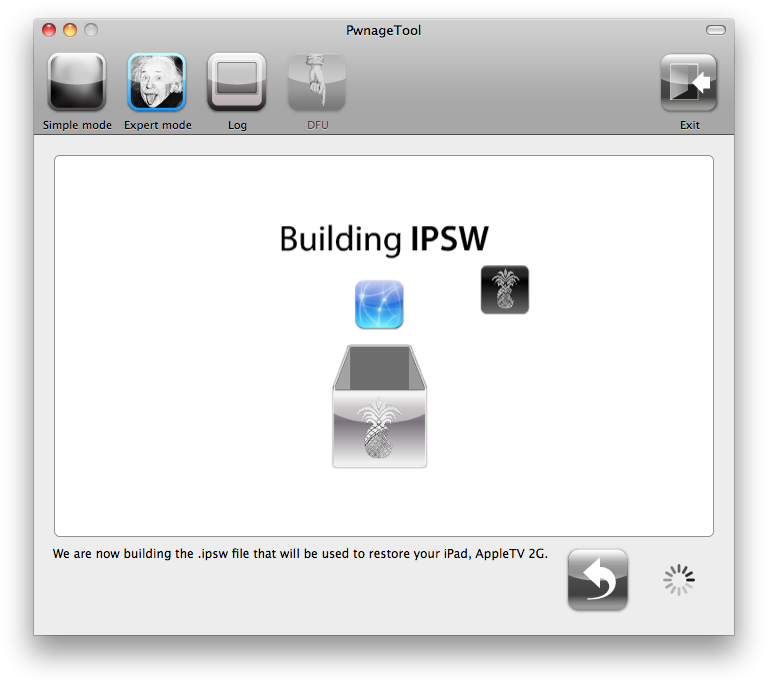Click the DFU toolbar icon
Image resolution: width=767 pixels, height=683 pixels.
317,82
